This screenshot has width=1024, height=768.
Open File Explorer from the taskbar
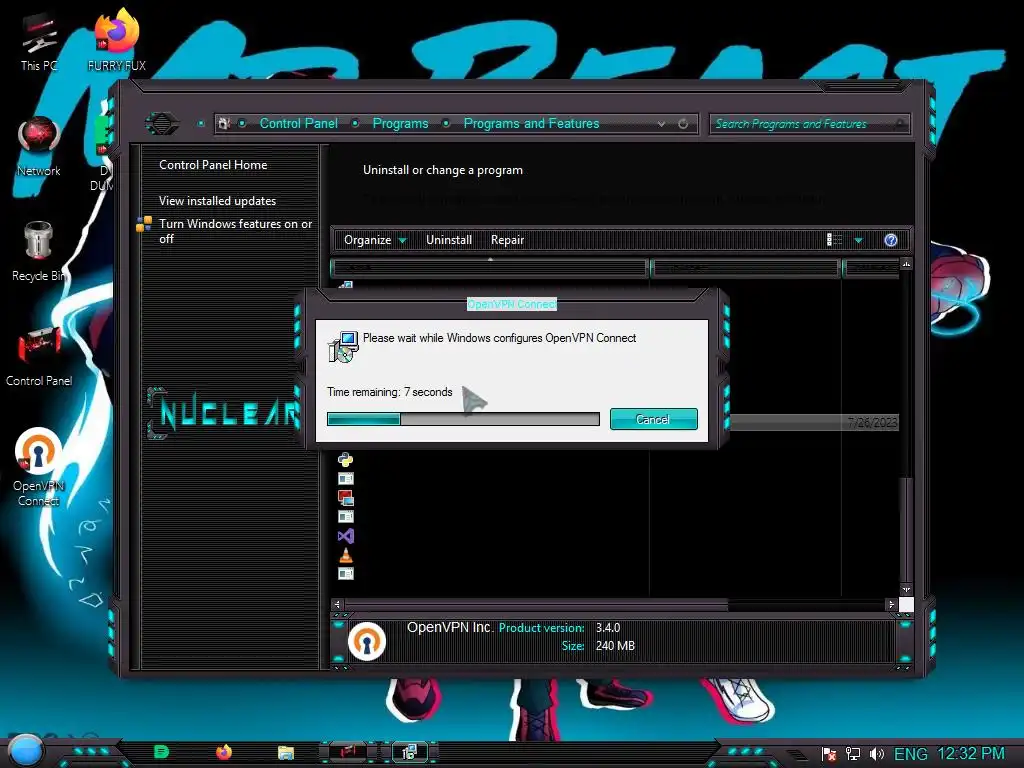[x=285, y=753]
